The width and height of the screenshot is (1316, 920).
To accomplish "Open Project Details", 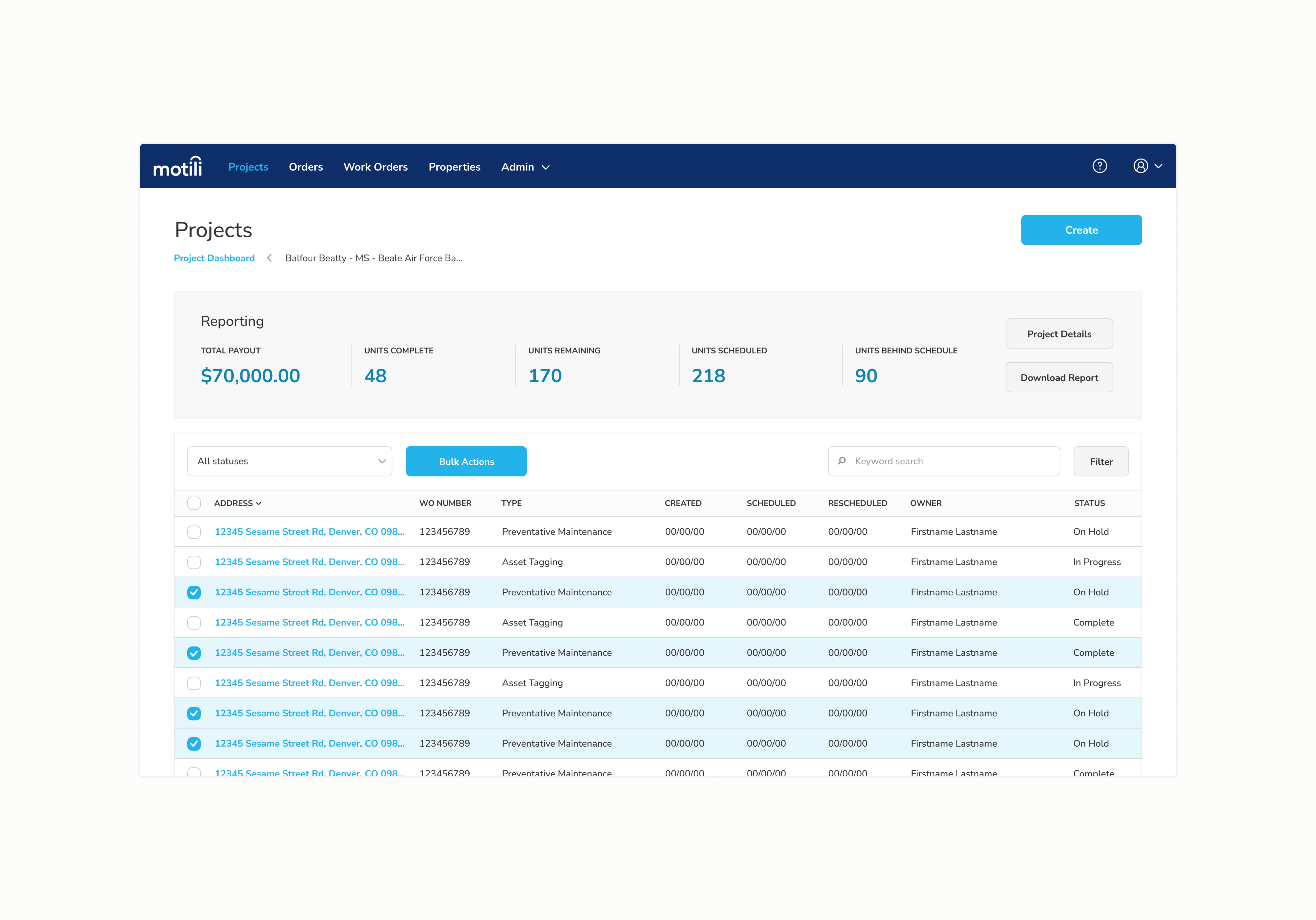I will tap(1059, 333).
